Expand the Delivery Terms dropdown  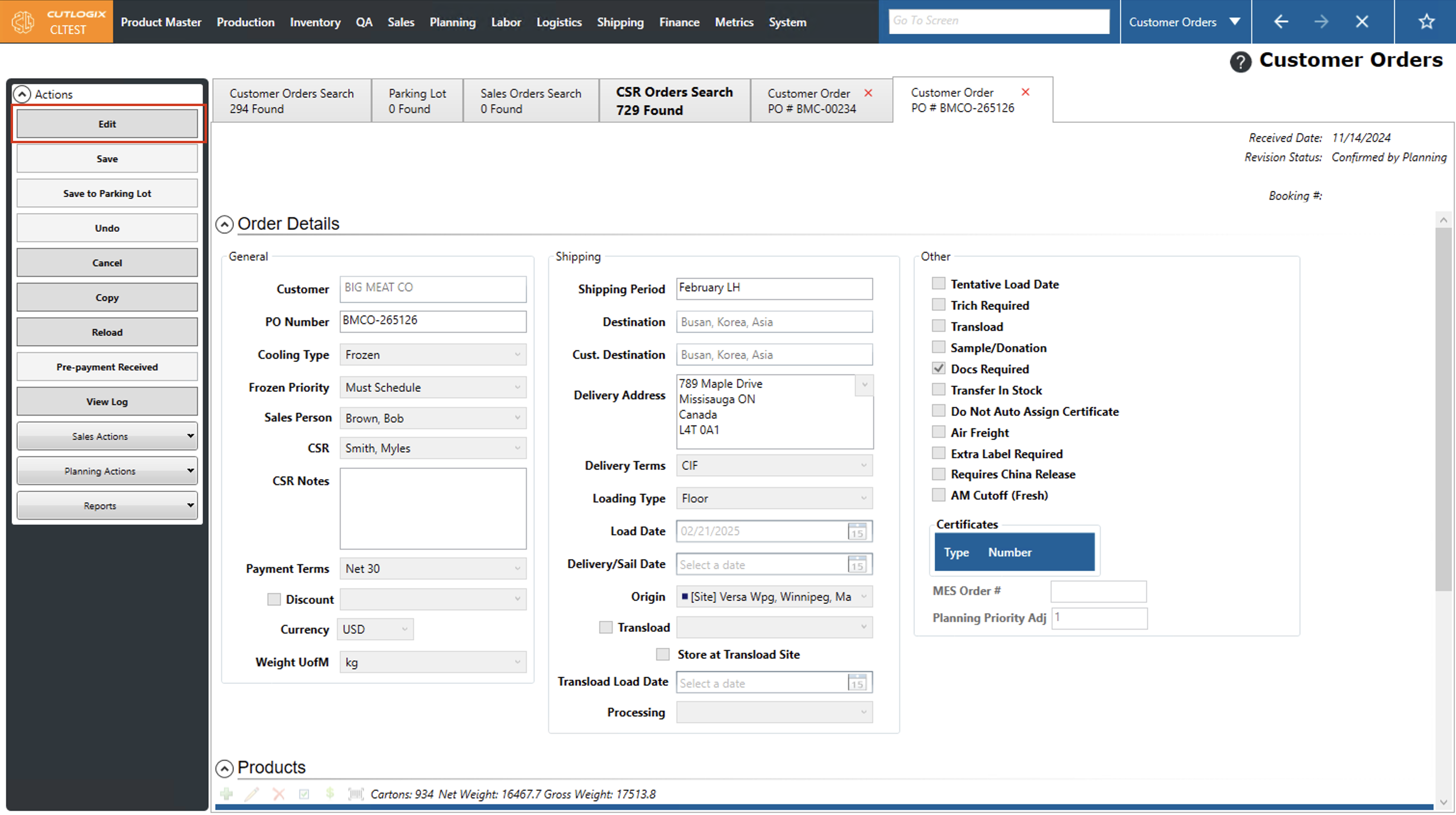(774, 466)
